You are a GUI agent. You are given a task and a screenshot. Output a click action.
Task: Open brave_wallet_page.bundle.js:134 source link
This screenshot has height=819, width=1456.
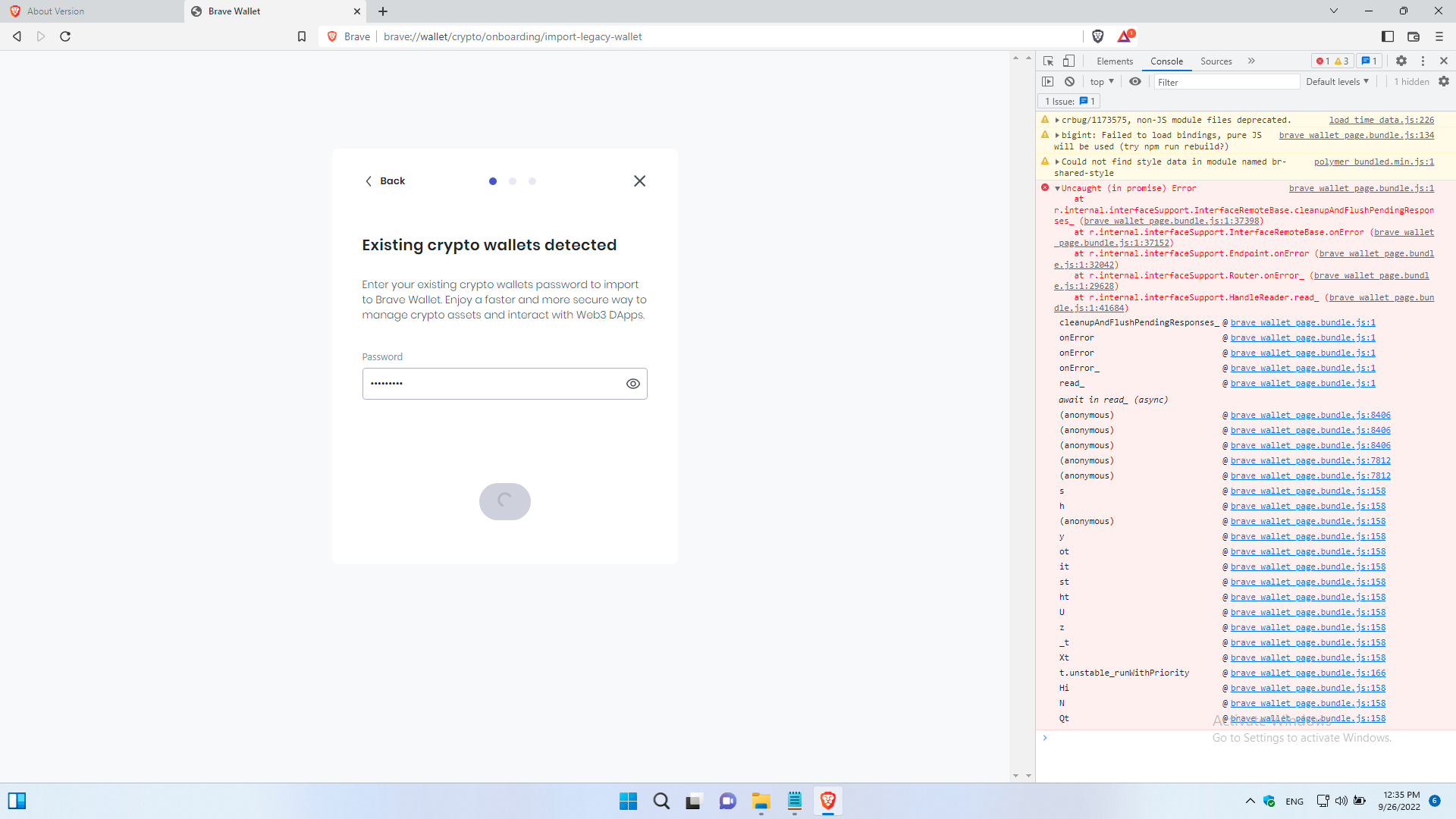point(1356,135)
